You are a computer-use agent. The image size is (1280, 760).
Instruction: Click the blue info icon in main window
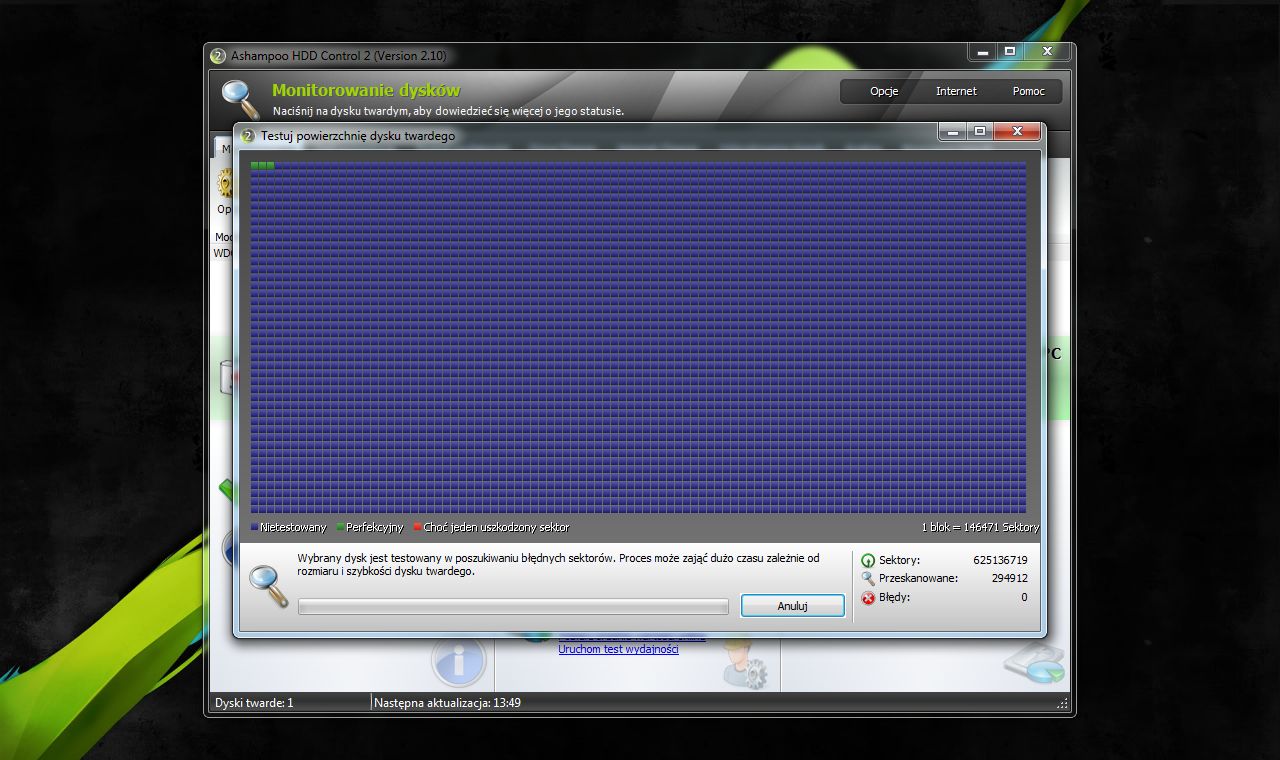(458, 660)
